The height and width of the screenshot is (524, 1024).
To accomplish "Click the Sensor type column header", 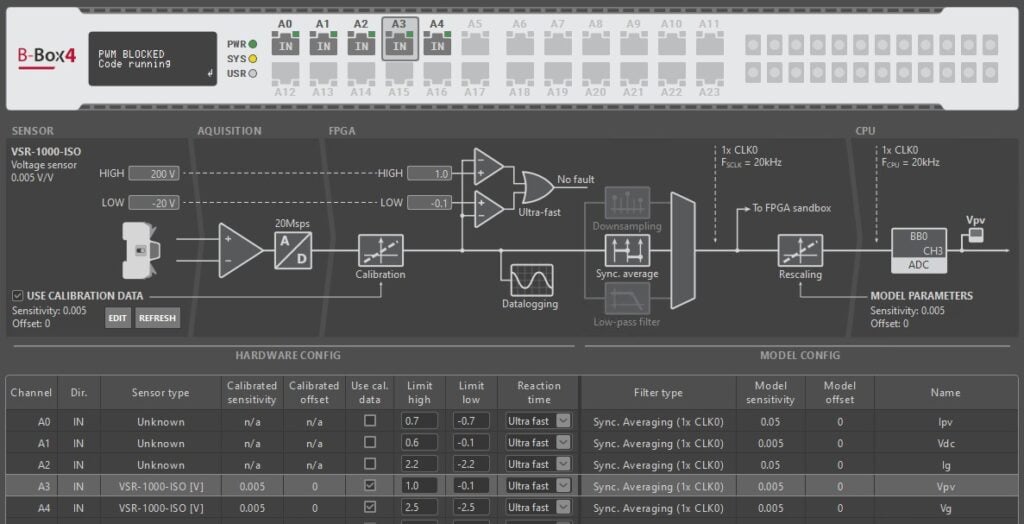I will pos(160,393).
